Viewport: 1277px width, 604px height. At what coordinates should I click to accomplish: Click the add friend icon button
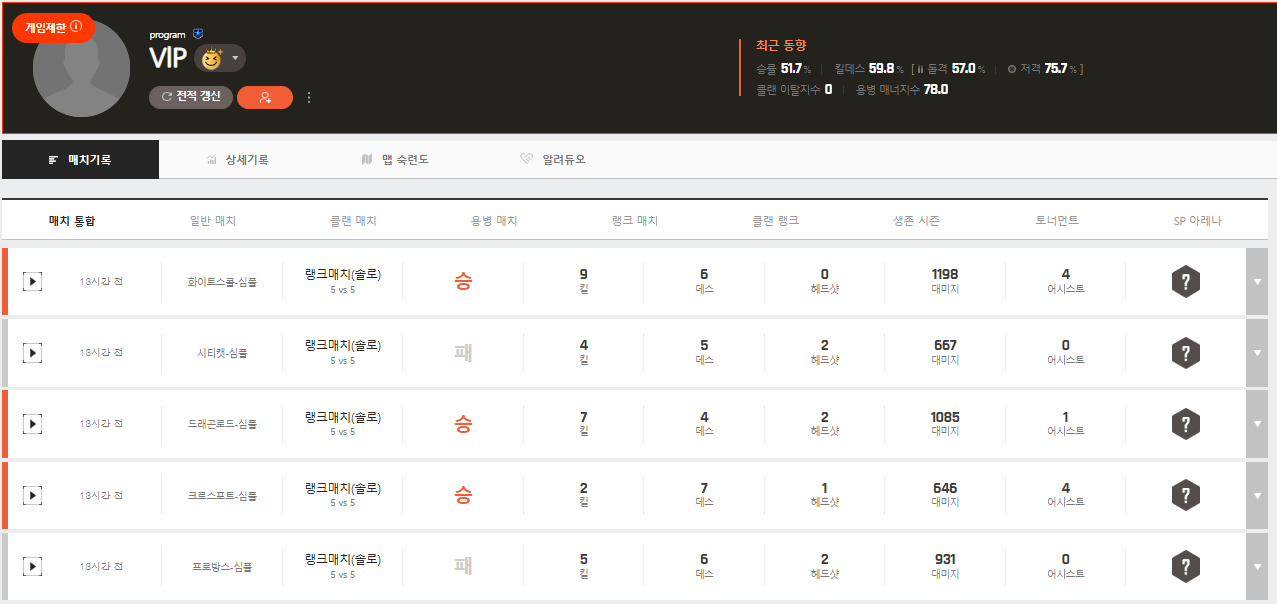(265, 97)
